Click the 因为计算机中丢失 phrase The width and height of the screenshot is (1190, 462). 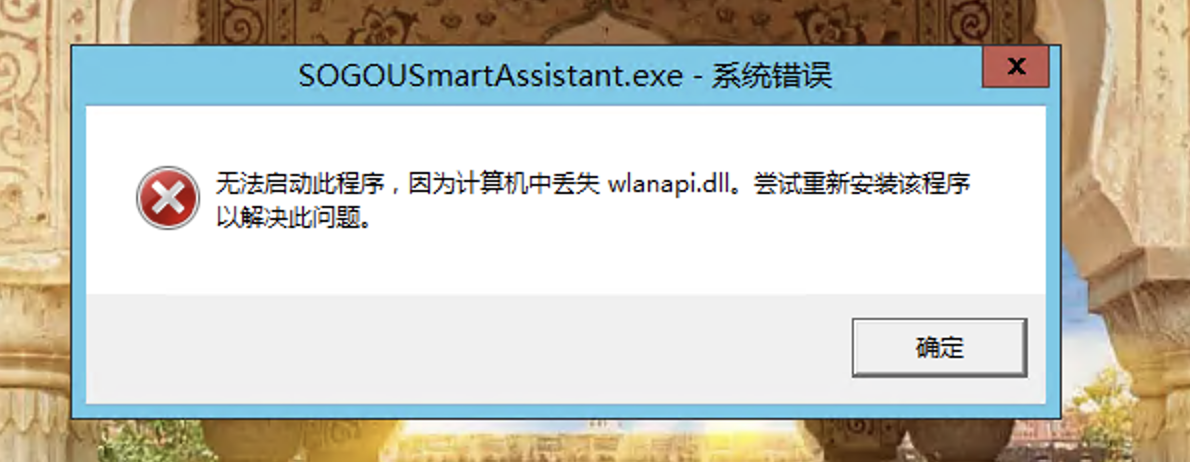pos(499,184)
